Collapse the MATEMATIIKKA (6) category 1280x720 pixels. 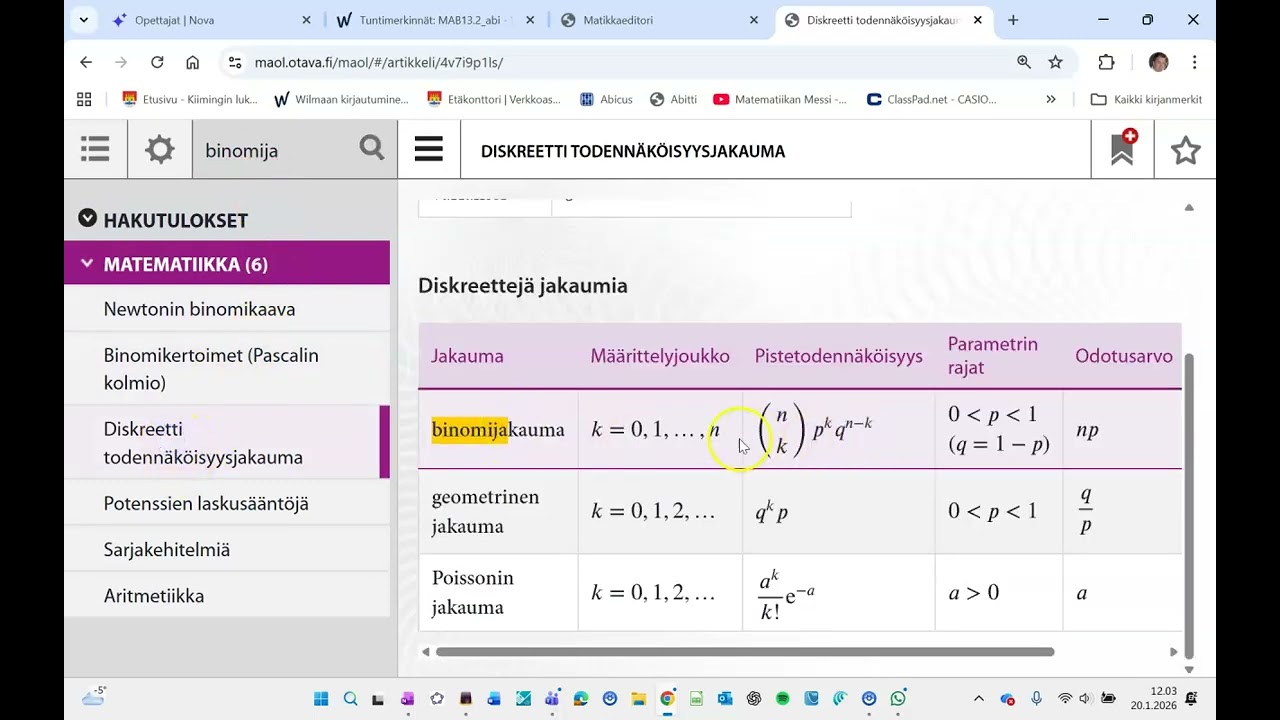(87, 264)
